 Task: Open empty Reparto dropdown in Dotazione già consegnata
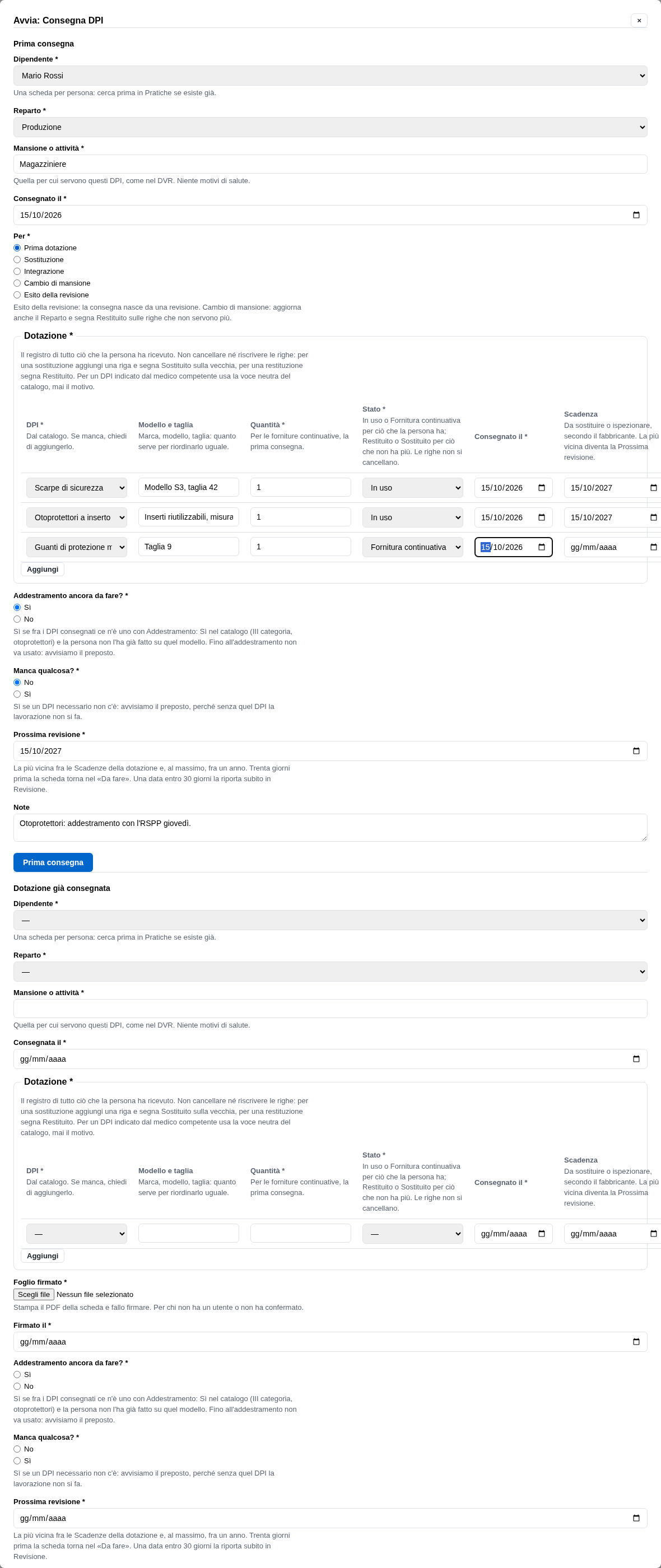pyautogui.click(x=330, y=972)
